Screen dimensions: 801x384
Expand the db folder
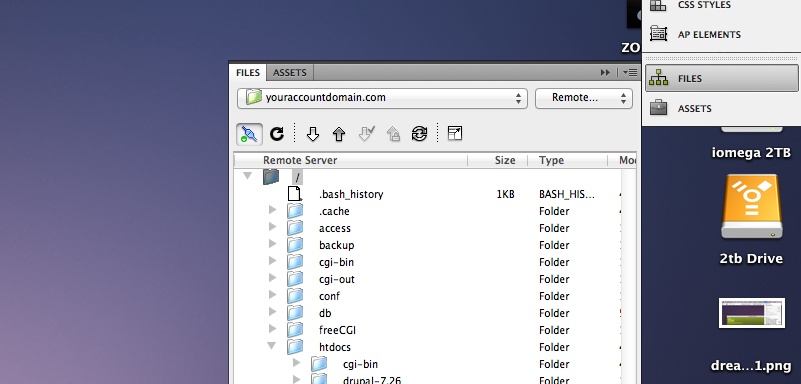point(272,312)
